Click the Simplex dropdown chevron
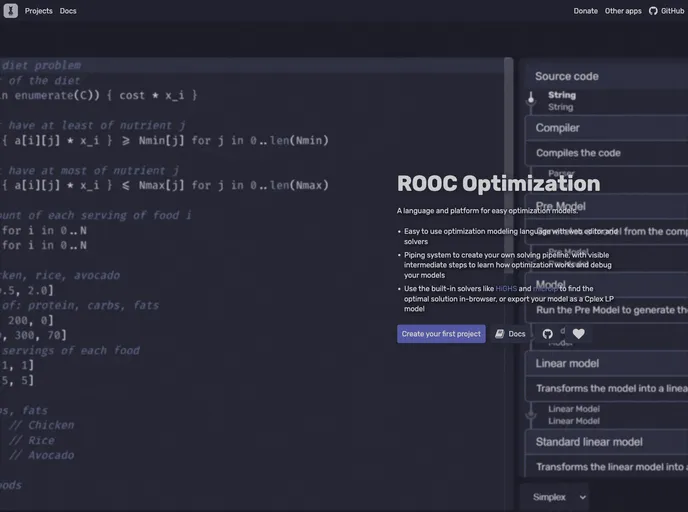The height and width of the screenshot is (512, 688). click(583, 498)
